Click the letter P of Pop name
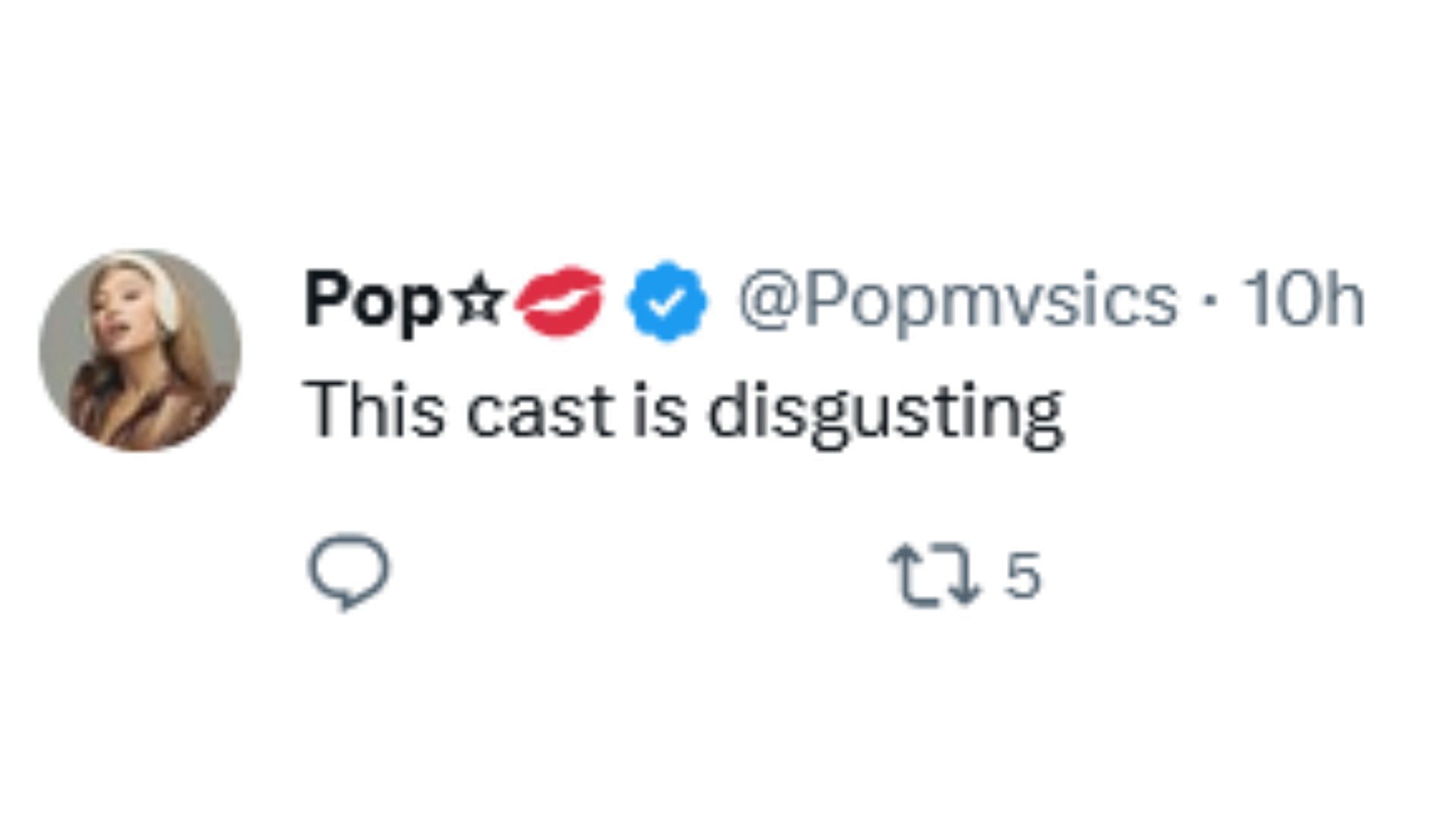The height and width of the screenshot is (819, 1456). (325, 299)
